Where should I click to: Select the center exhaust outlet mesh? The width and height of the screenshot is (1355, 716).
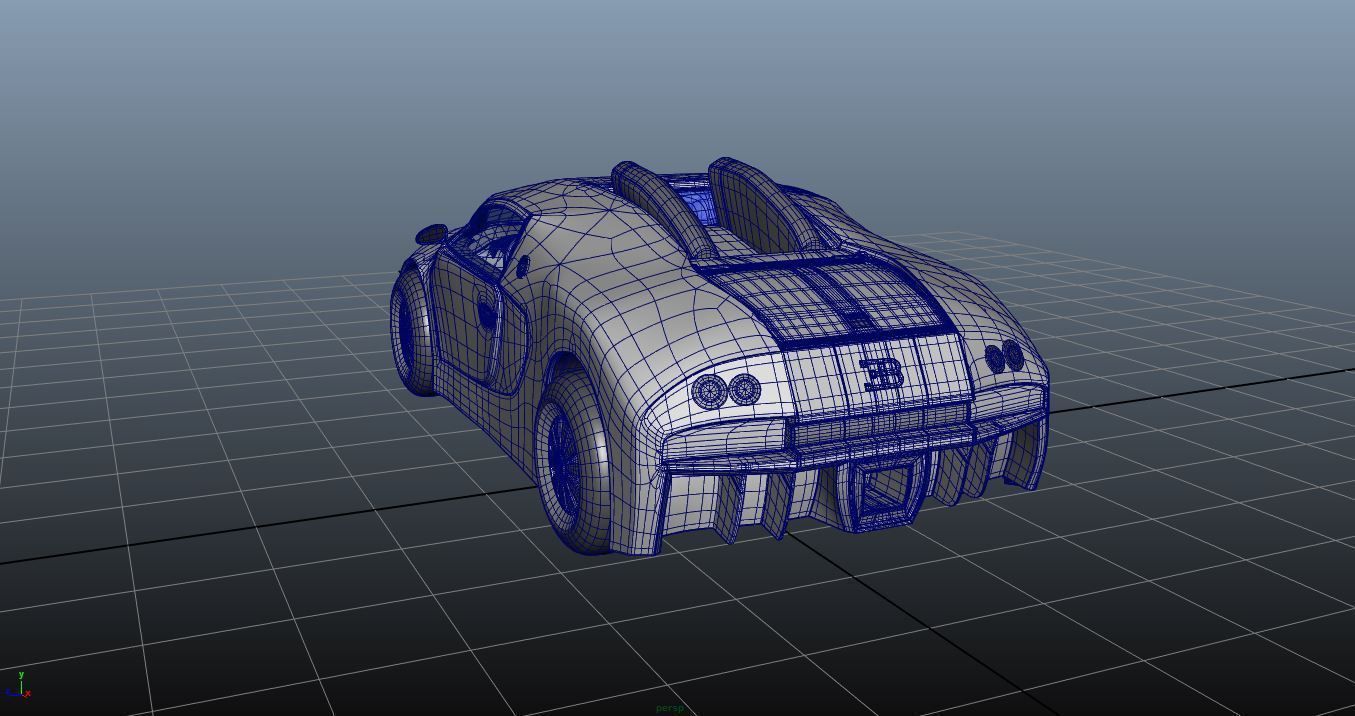click(x=887, y=494)
